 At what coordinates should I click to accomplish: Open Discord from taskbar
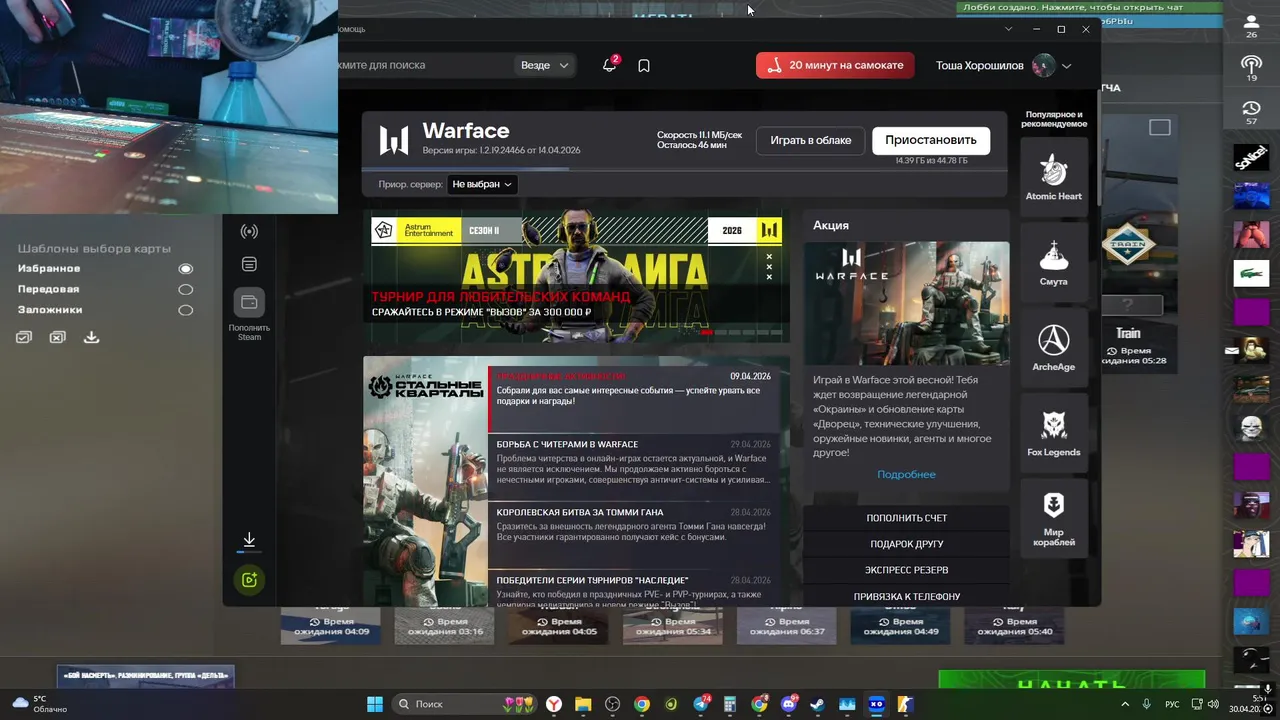point(789,704)
